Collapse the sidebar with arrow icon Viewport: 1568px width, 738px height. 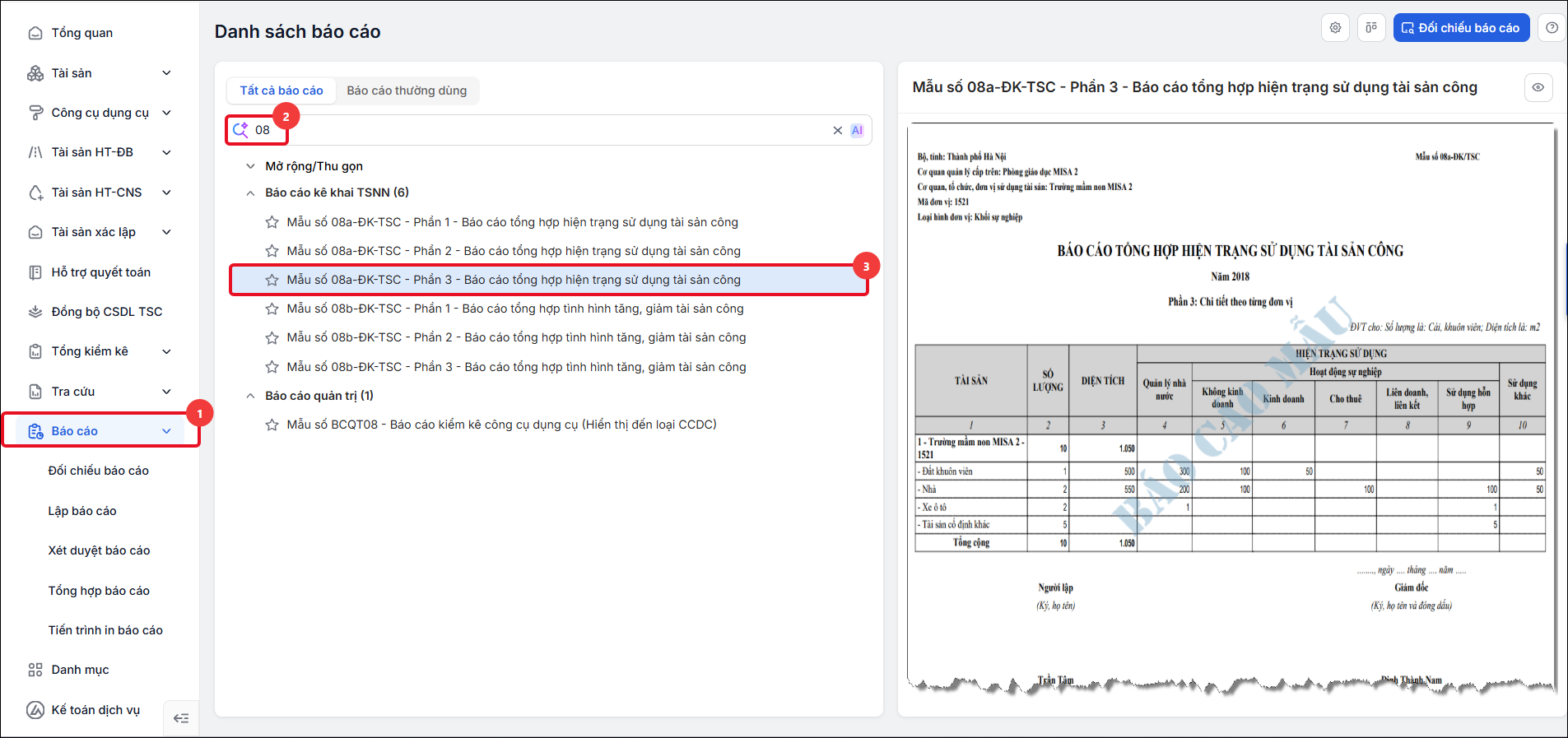[x=181, y=718]
